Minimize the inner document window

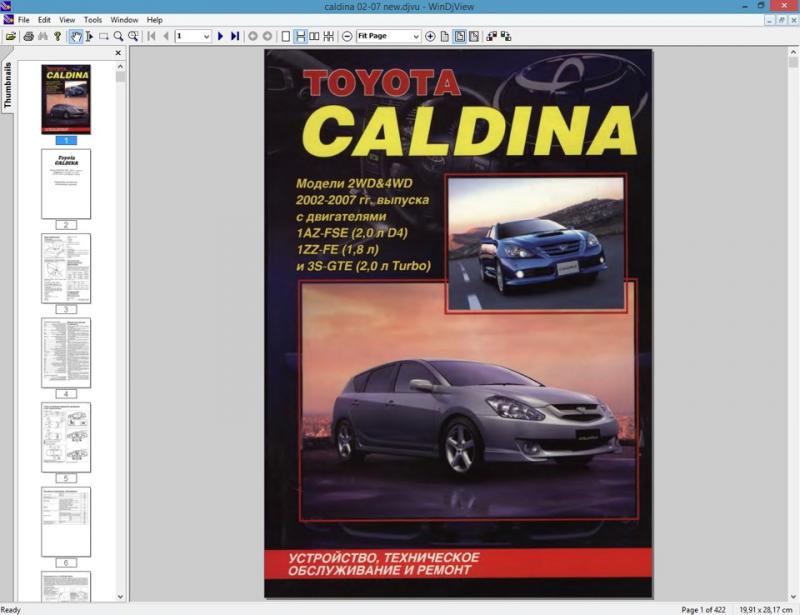pos(770,20)
